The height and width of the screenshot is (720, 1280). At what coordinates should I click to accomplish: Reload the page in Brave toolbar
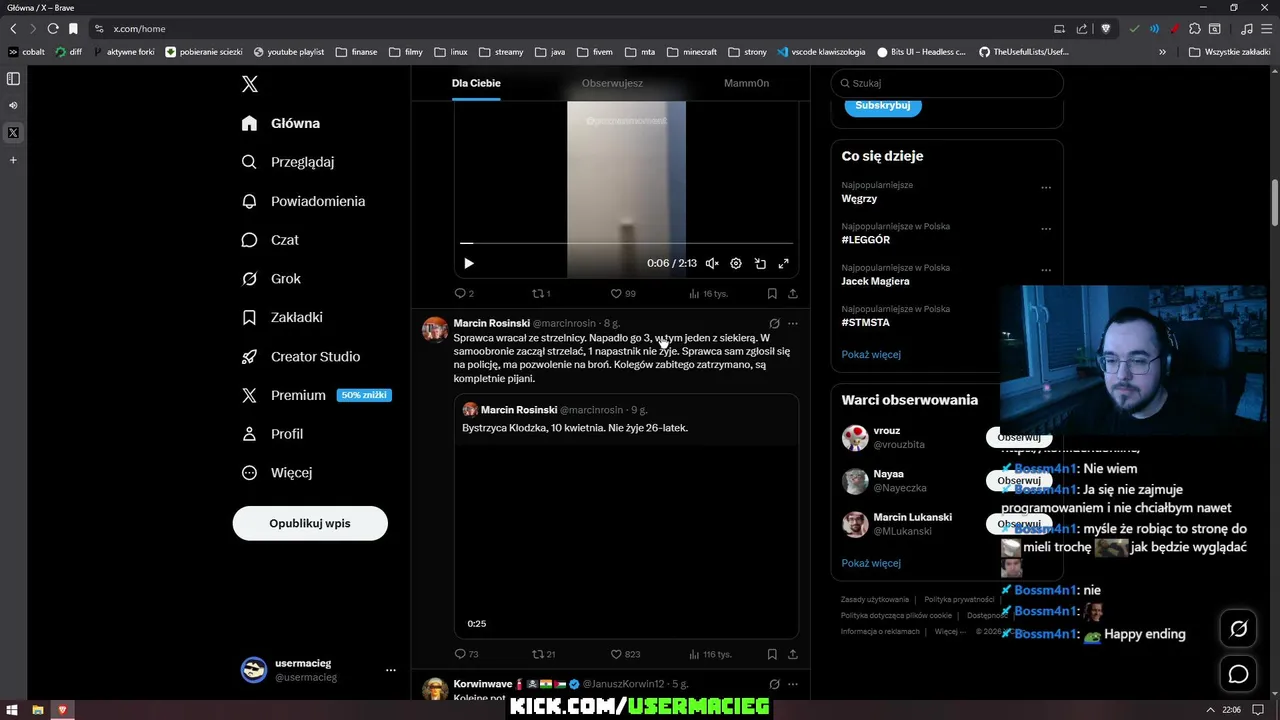point(53,29)
